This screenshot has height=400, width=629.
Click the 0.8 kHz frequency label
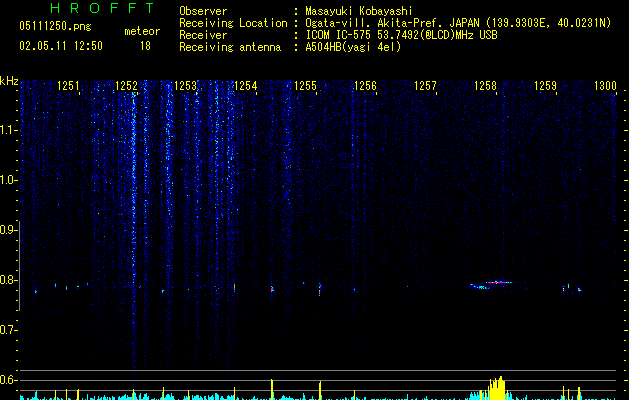(8, 280)
